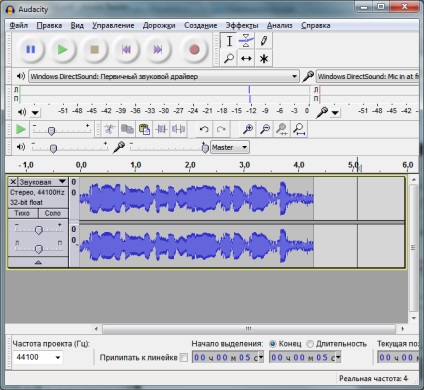Viewport: 424px width, 390px height.
Task: Open the input device dropdown list
Action: click(x=368, y=76)
